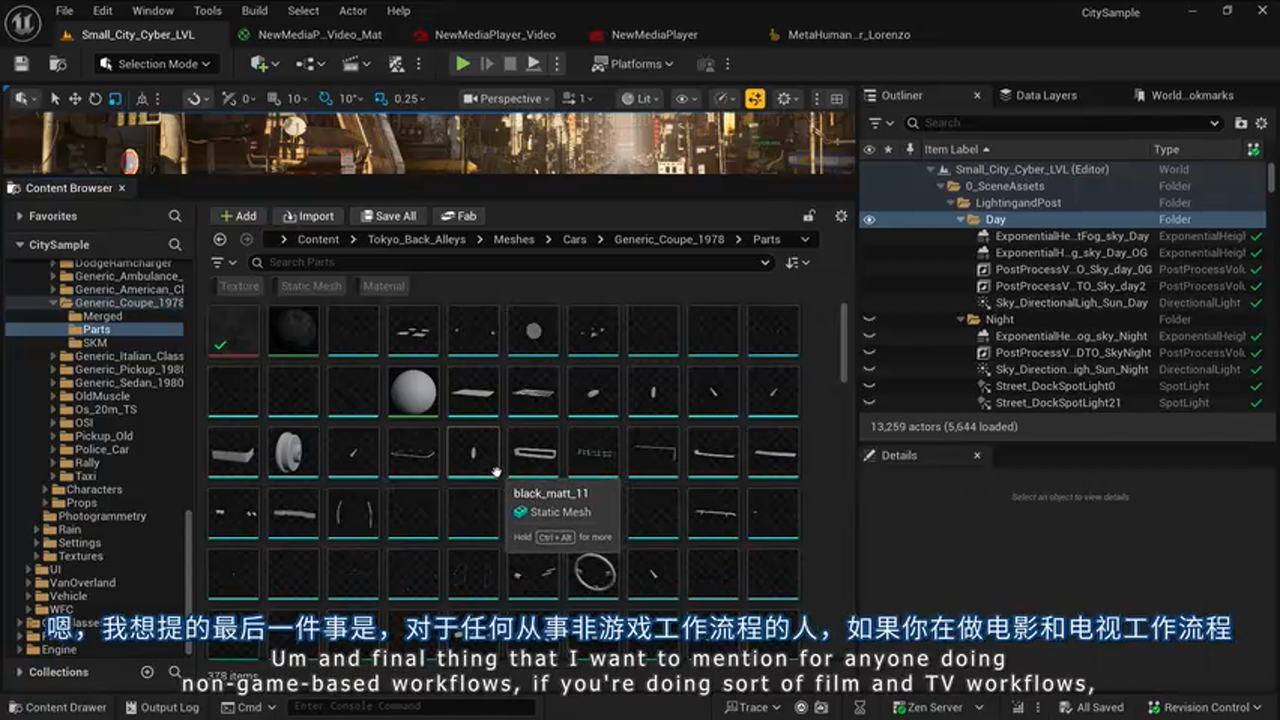Select the black_matt_11 static mesh thumbnail
Screen dimensions: 1280x720
(473, 452)
